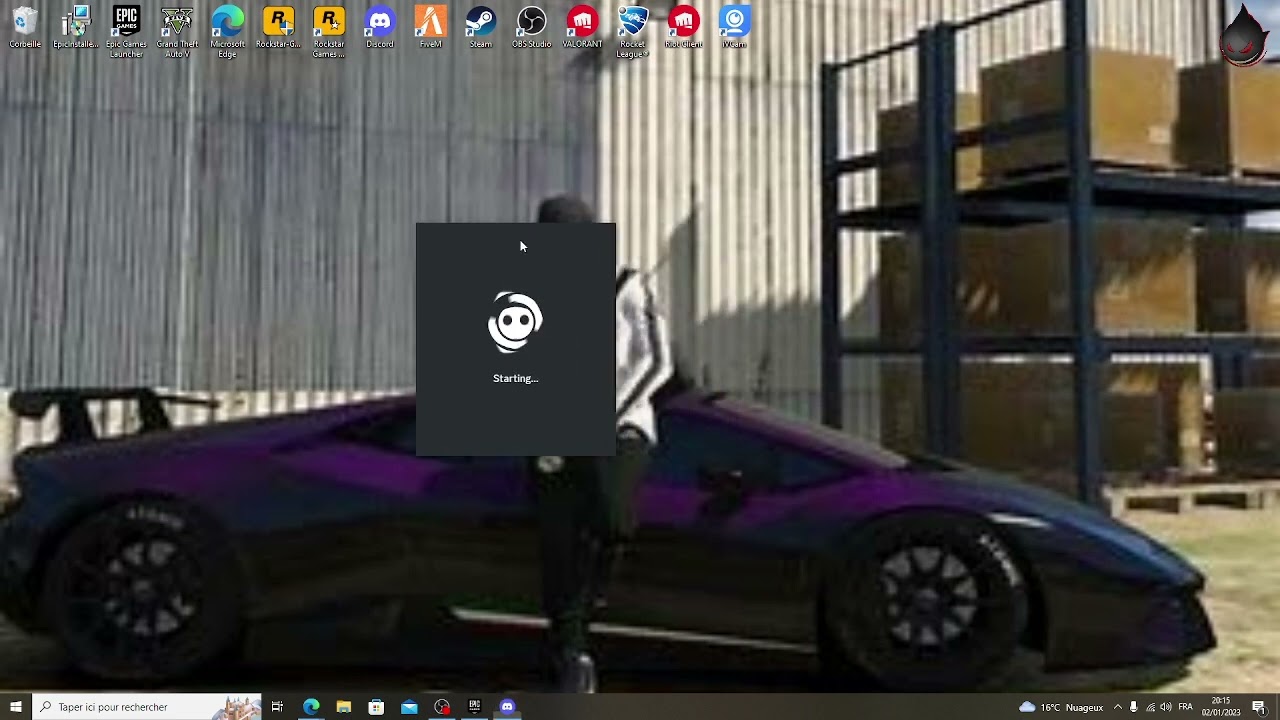Click the search highlights illustration in search box
The height and width of the screenshot is (720, 1280).
tap(238, 707)
